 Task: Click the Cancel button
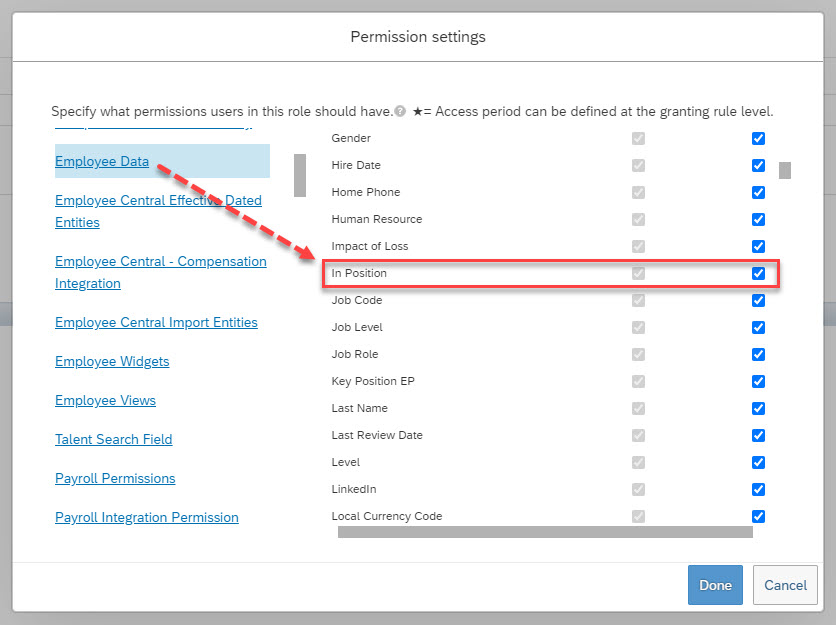click(785, 585)
